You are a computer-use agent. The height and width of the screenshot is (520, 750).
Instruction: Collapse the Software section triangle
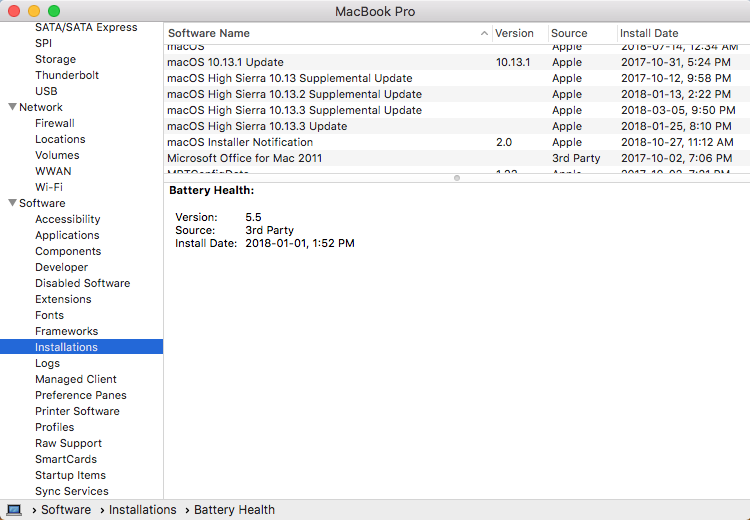13,203
